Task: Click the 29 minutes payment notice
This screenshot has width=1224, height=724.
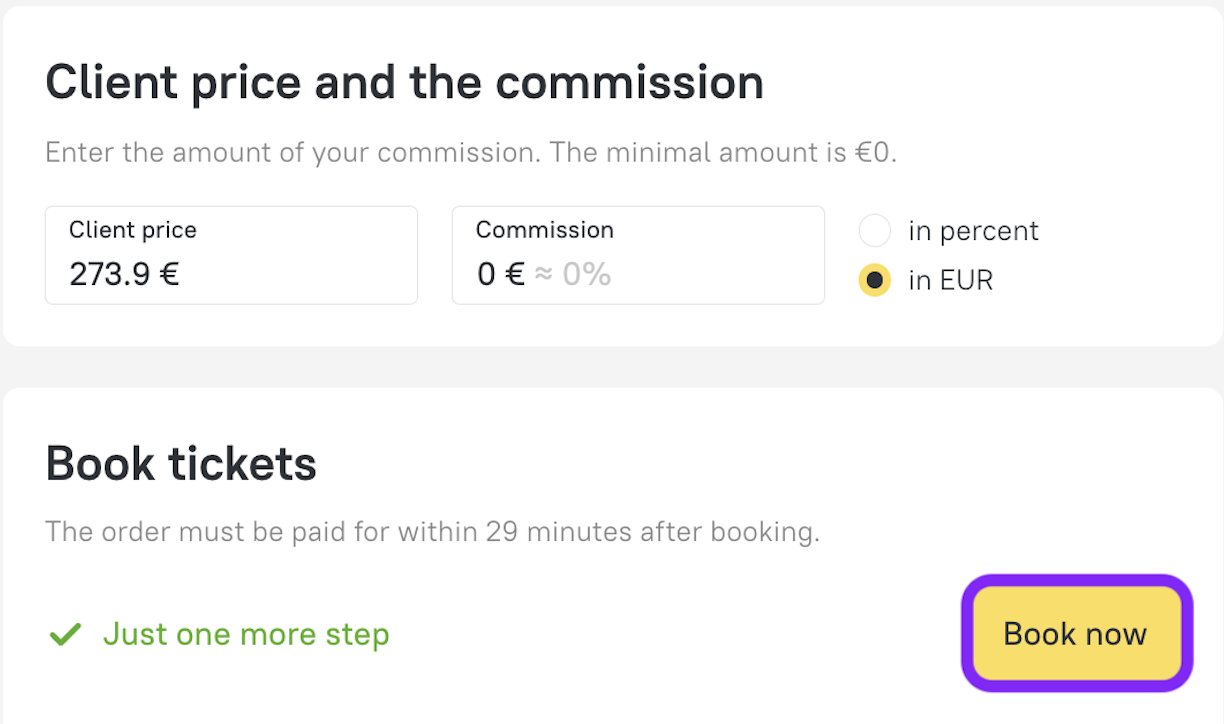Action: coord(432,531)
